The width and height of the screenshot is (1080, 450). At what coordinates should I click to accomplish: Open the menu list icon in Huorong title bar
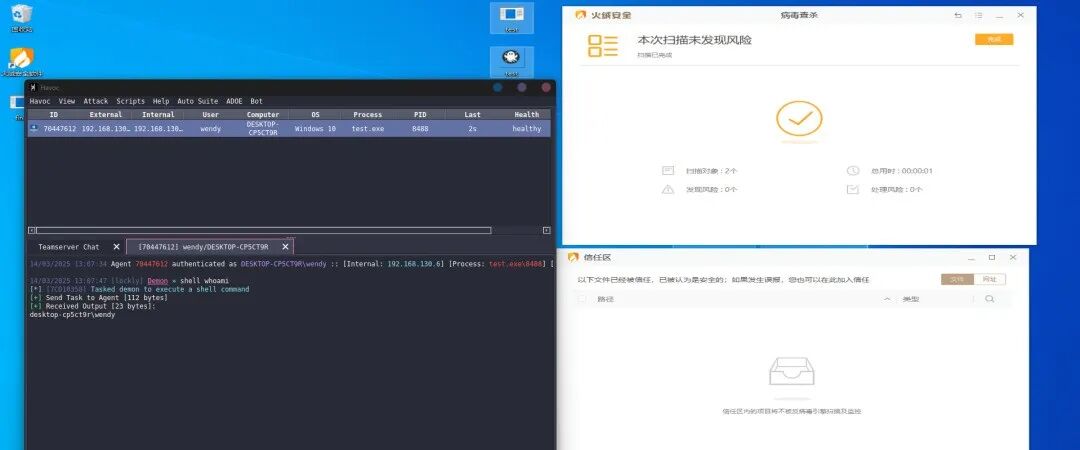coord(979,15)
